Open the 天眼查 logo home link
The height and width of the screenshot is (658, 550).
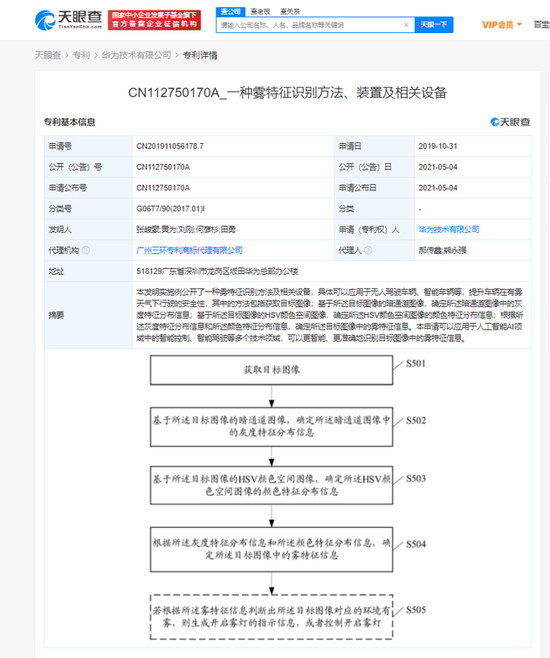68,20
